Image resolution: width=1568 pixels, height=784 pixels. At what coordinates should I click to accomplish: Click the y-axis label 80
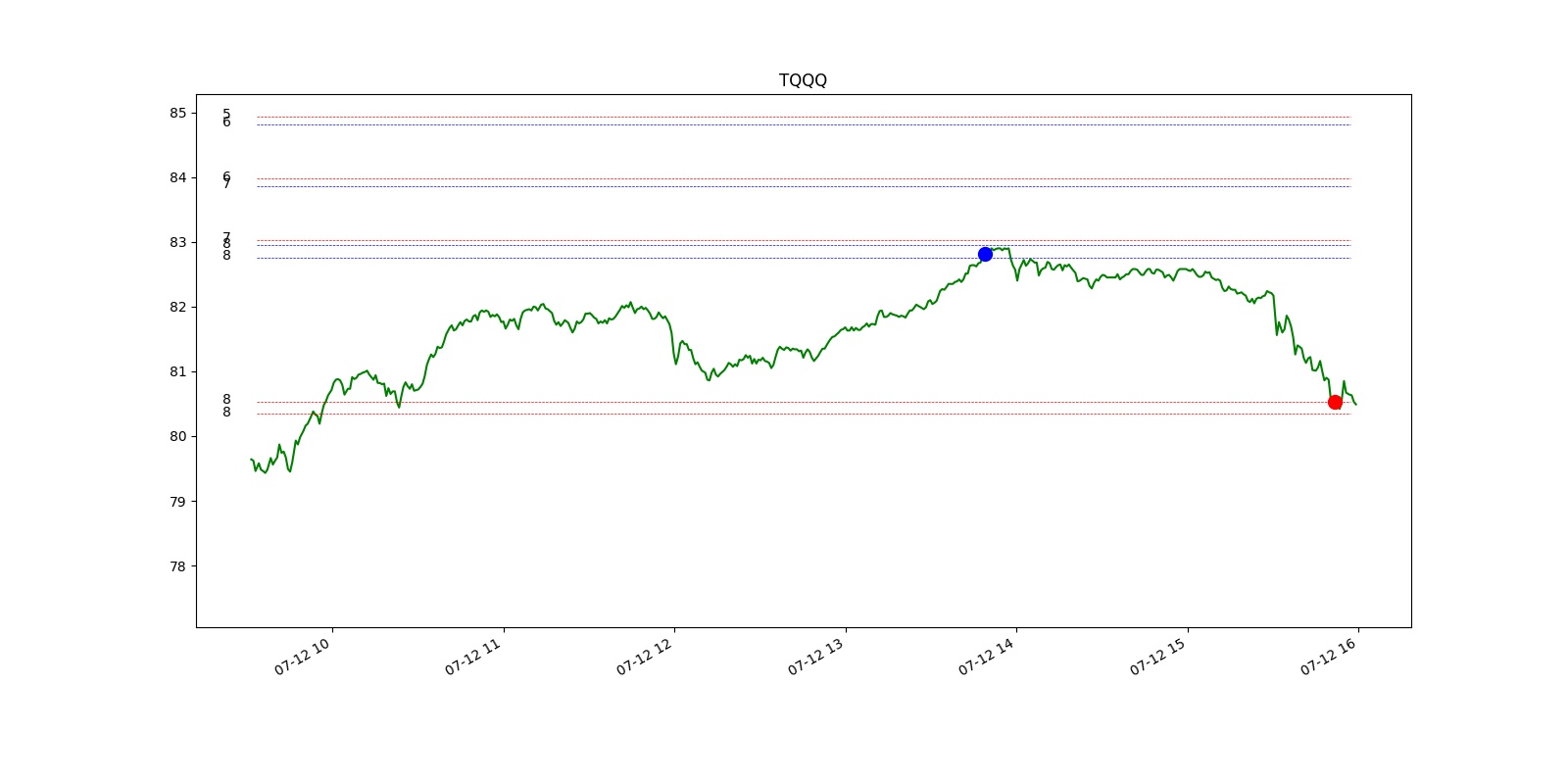point(177,436)
